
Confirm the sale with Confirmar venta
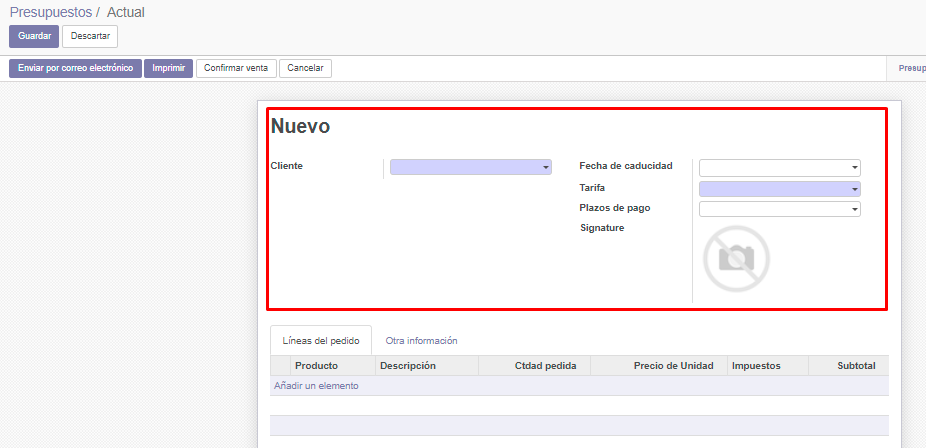pos(236,68)
